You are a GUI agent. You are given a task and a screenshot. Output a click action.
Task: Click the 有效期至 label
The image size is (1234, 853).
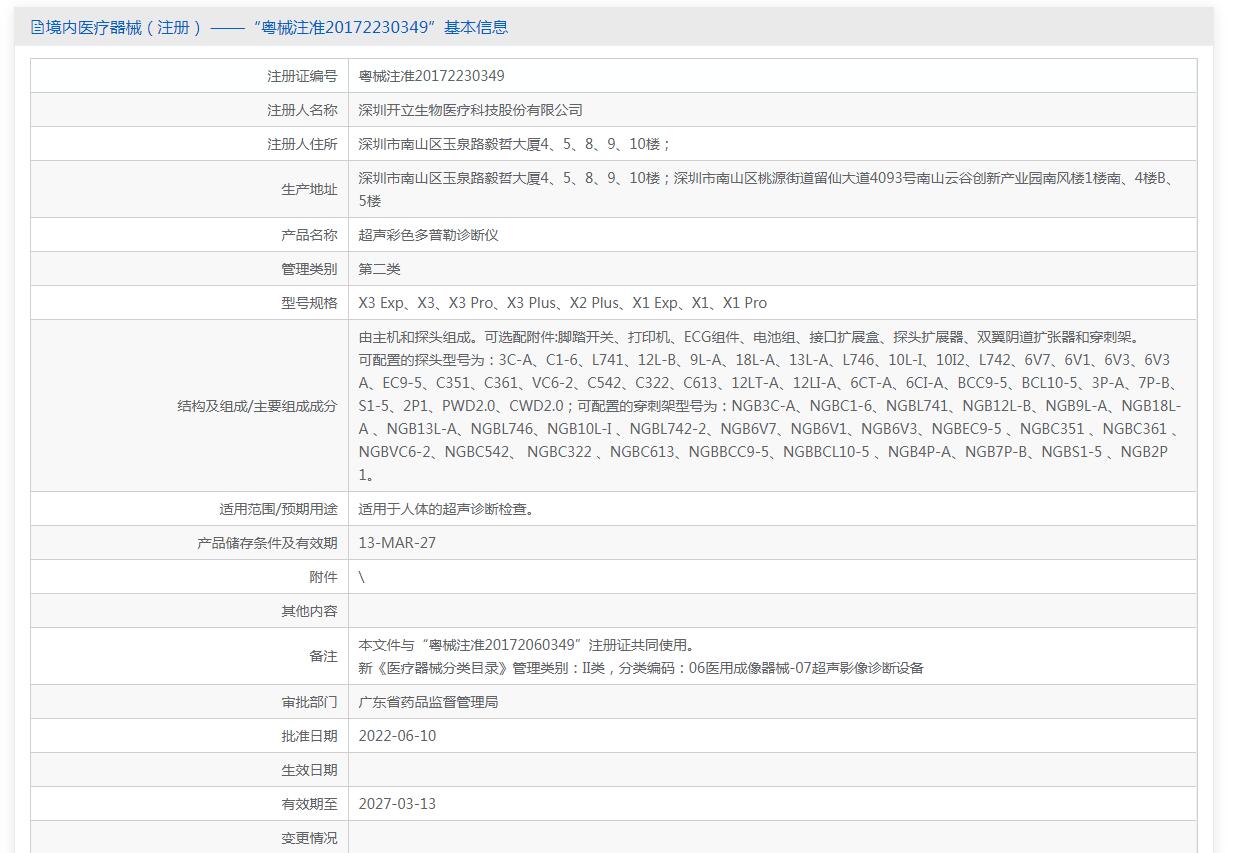(x=309, y=804)
